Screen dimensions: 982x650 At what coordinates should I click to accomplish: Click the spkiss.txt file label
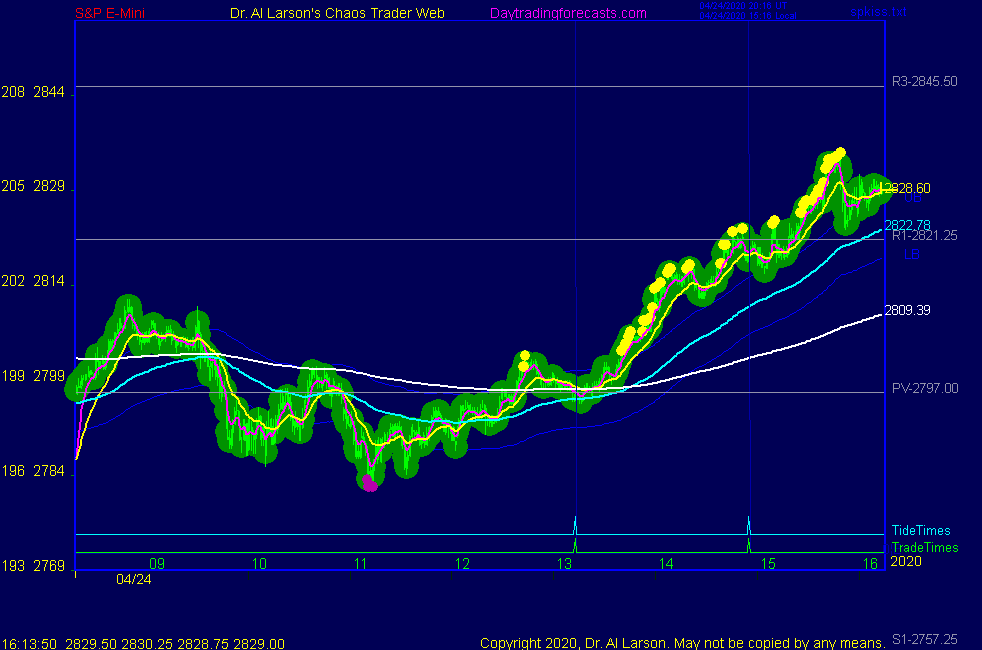point(878,11)
